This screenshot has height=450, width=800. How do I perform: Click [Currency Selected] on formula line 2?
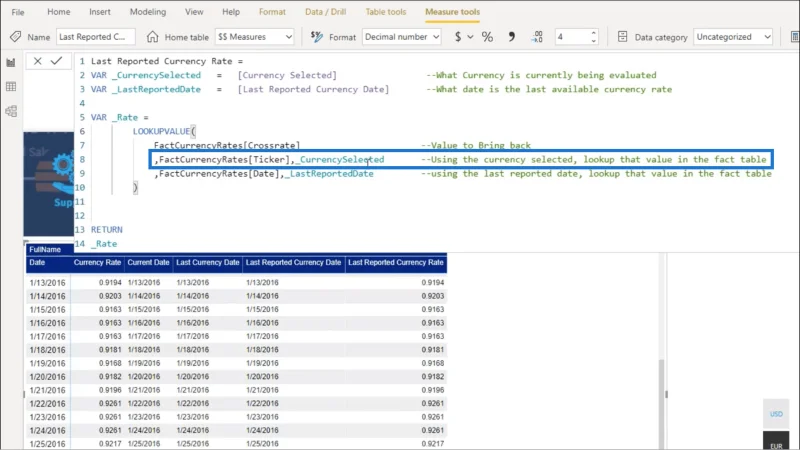(x=287, y=75)
